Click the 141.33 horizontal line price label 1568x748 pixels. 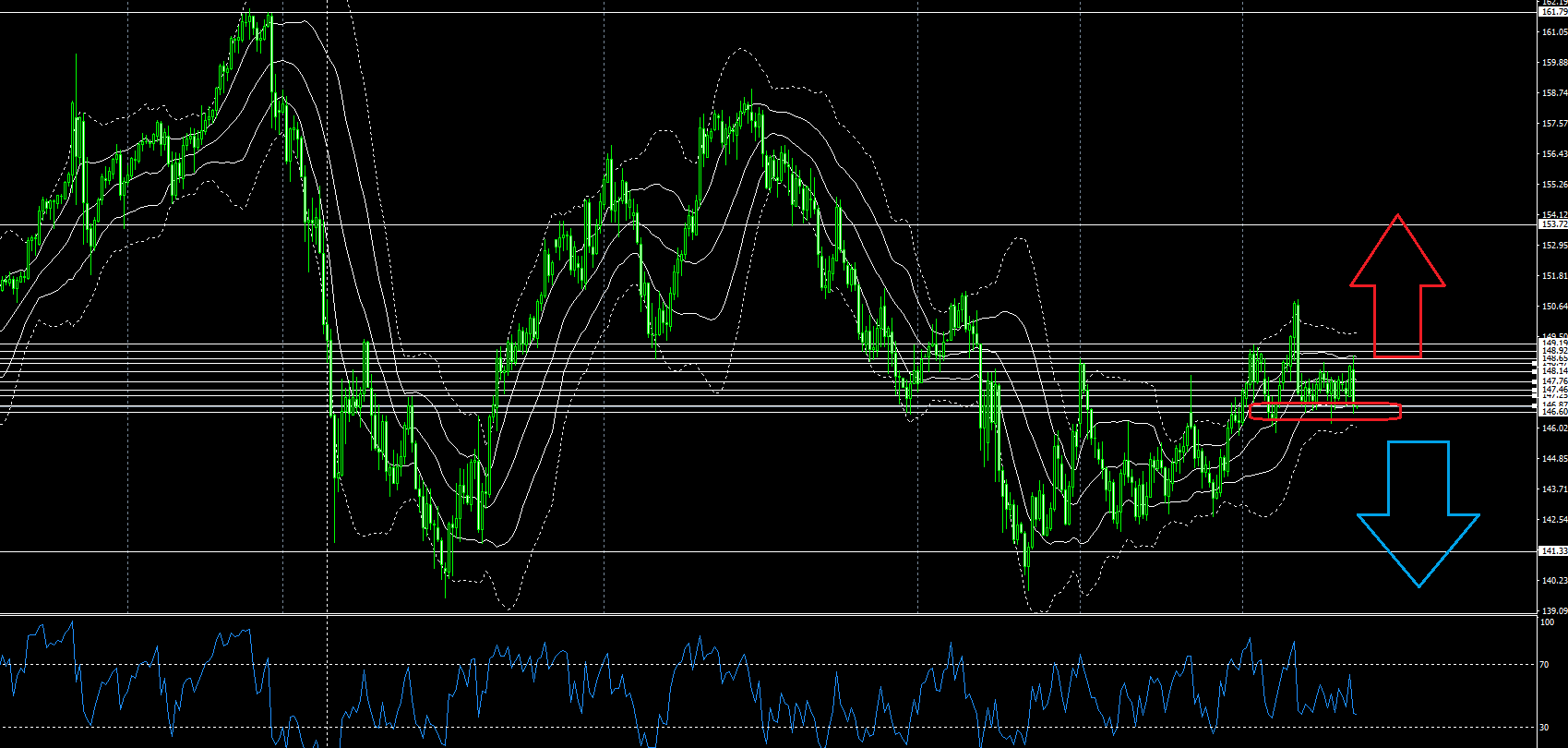tap(1553, 551)
